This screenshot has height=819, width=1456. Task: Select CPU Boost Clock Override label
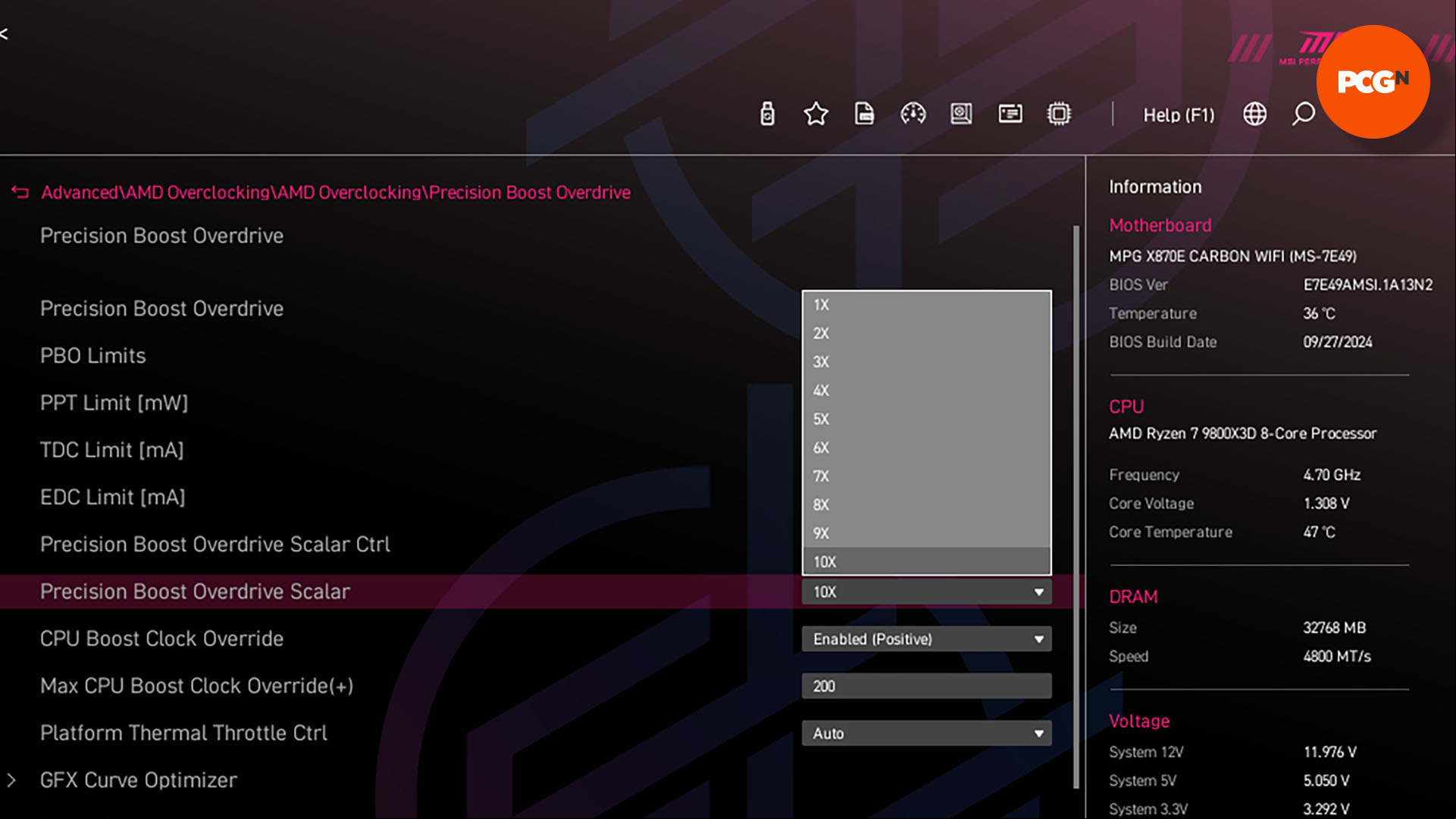[x=161, y=639]
